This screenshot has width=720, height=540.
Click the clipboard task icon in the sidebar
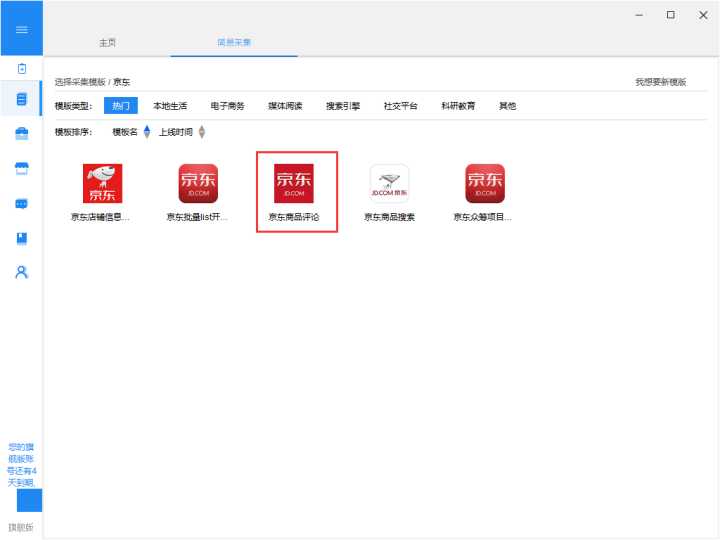[x=21, y=68]
